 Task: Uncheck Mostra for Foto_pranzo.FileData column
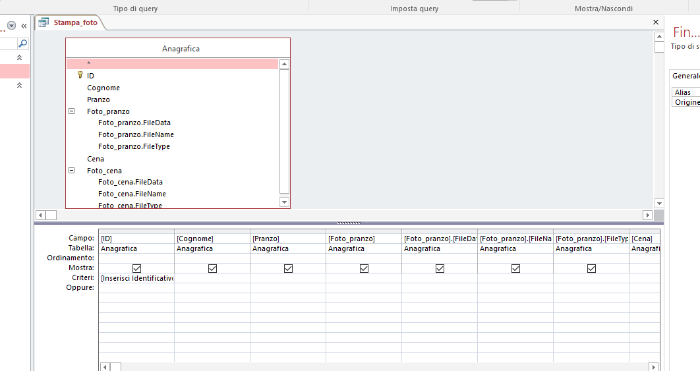click(440, 268)
